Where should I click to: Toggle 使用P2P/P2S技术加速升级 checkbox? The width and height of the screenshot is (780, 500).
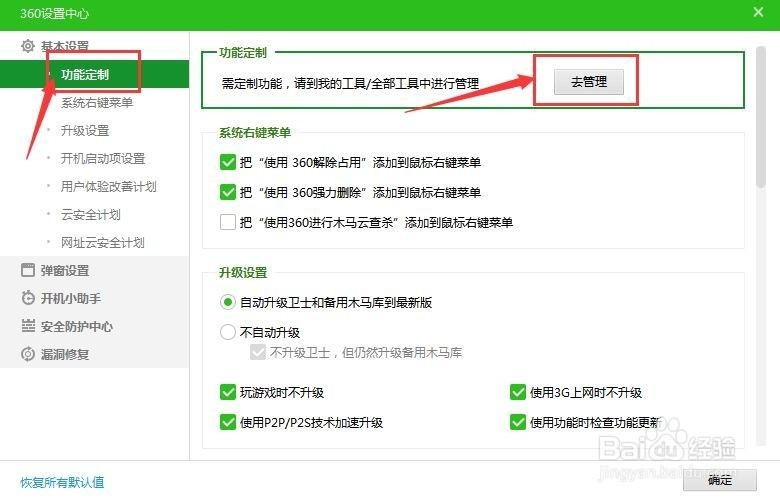227,422
